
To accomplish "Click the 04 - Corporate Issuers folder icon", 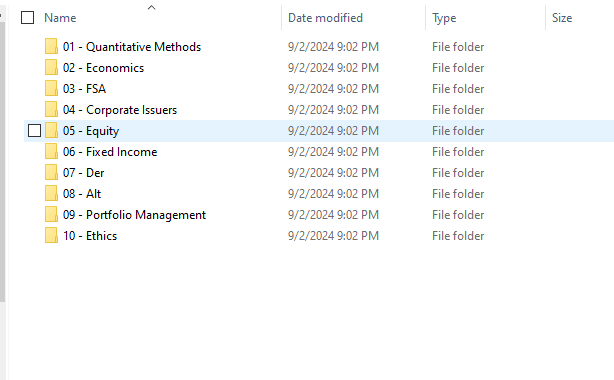I will tap(51, 109).
